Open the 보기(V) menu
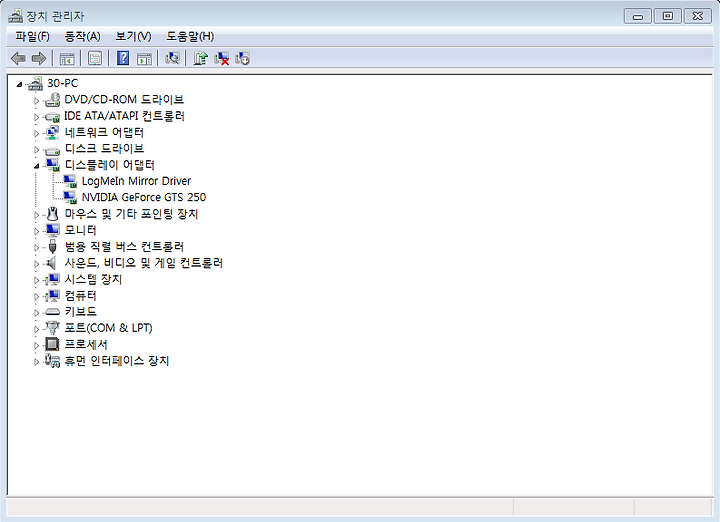Viewport: 720px width, 522px height. click(x=134, y=36)
